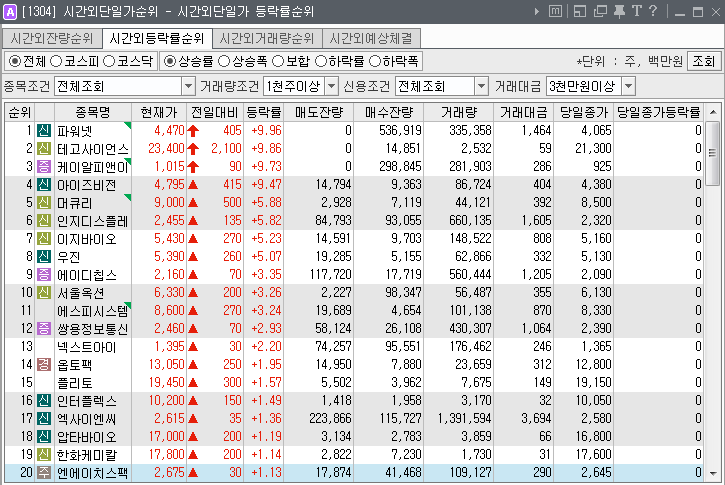Click the 경 badge next to 옵토팩
725x485 pixels.
click(44, 365)
